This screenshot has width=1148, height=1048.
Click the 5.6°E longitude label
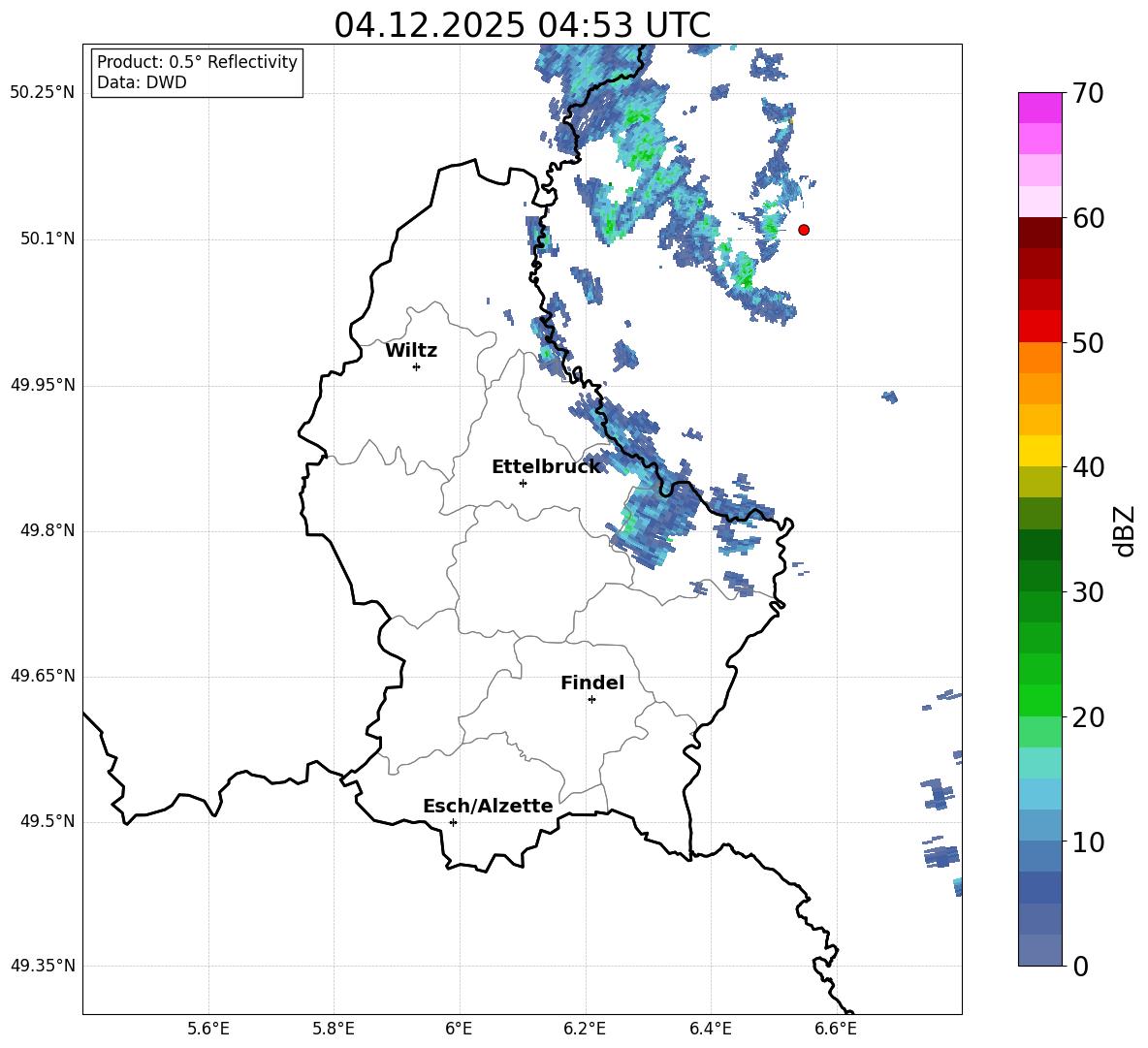point(208,1029)
